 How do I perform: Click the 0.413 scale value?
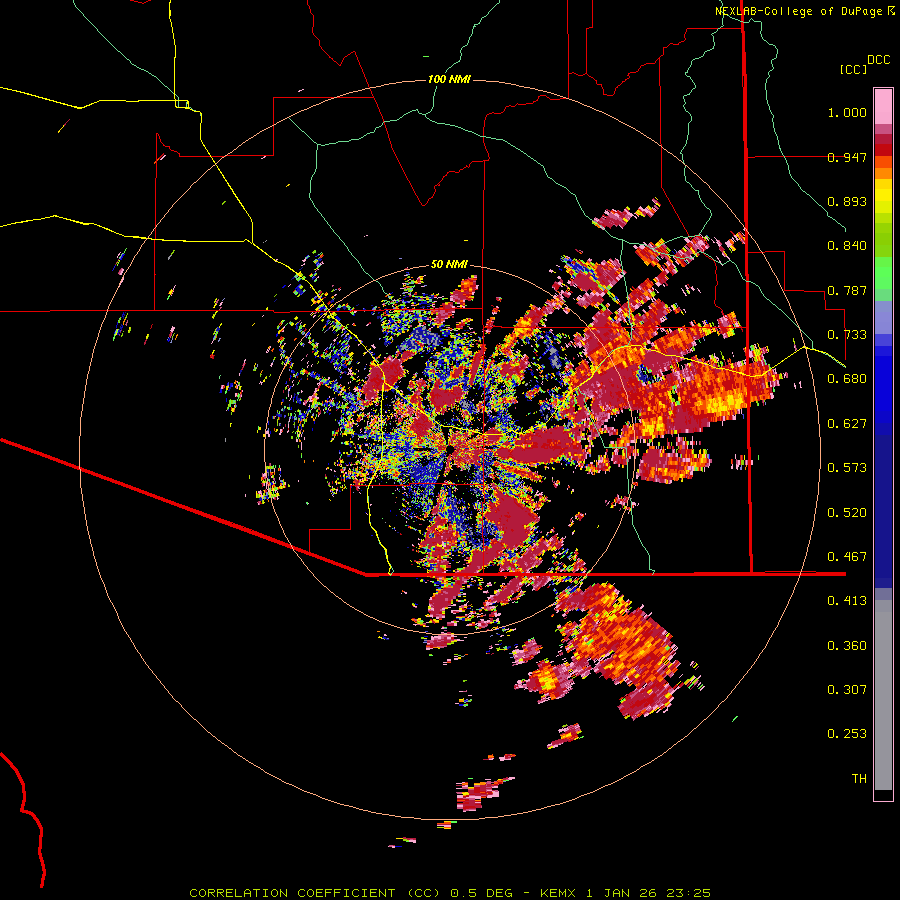point(847,601)
